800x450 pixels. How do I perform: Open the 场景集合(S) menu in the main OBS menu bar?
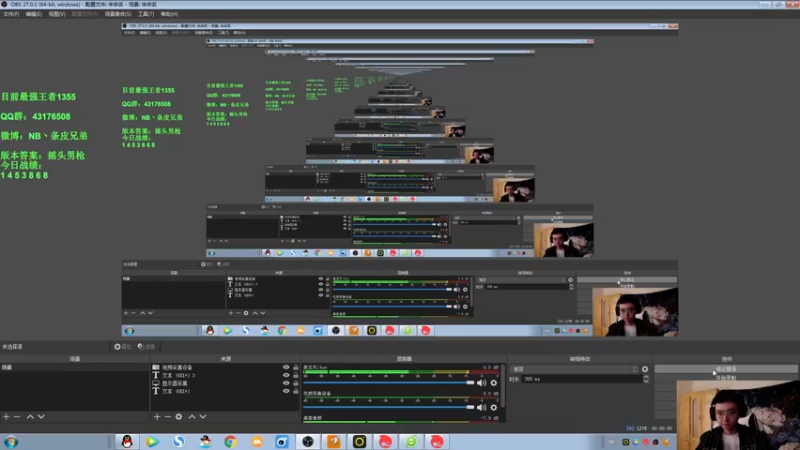(118, 14)
